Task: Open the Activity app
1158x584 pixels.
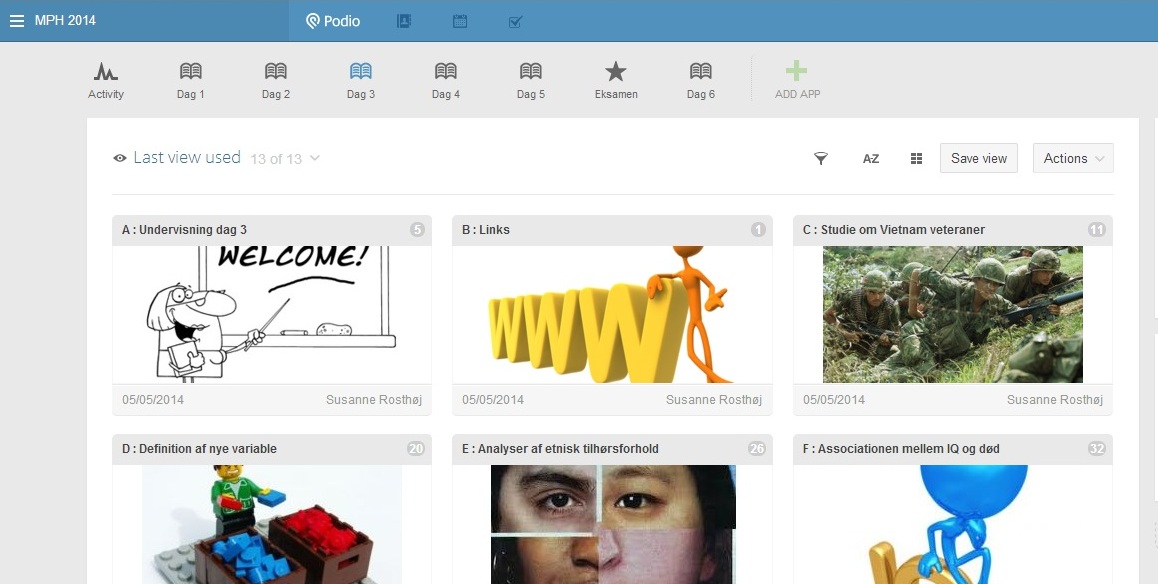Action: [x=106, y=80]
